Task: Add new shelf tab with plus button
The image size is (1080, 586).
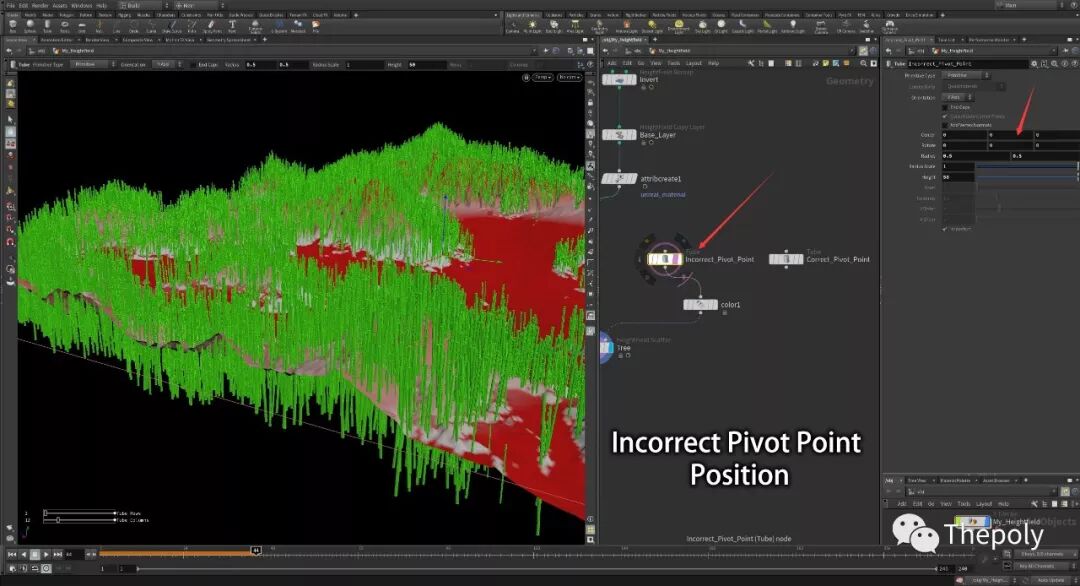Action: pyautogui.click(x=356, y=14)
